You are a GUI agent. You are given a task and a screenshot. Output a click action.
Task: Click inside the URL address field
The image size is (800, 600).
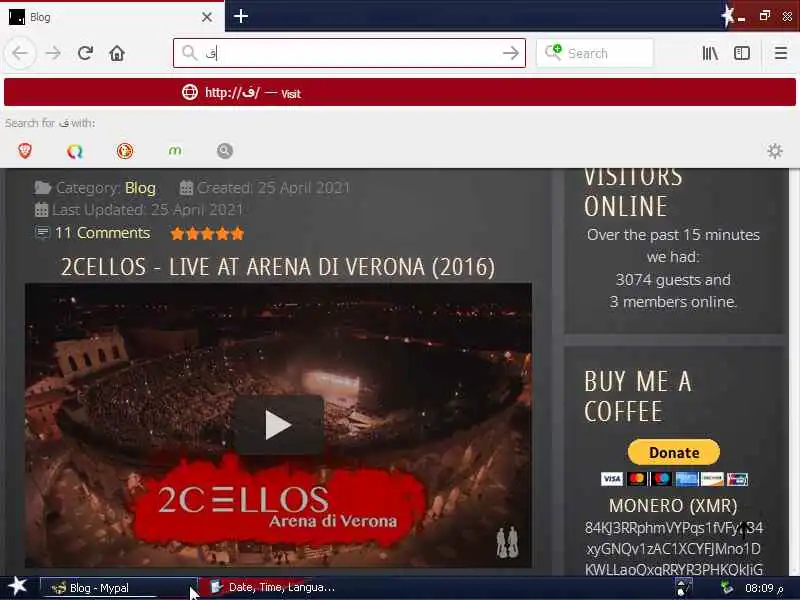click(x=349, y=53)
